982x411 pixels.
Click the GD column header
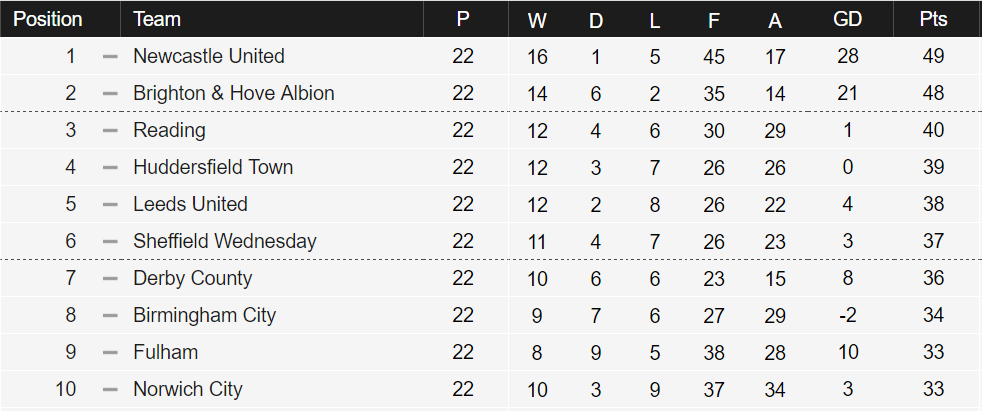click(x=847, y=19)
